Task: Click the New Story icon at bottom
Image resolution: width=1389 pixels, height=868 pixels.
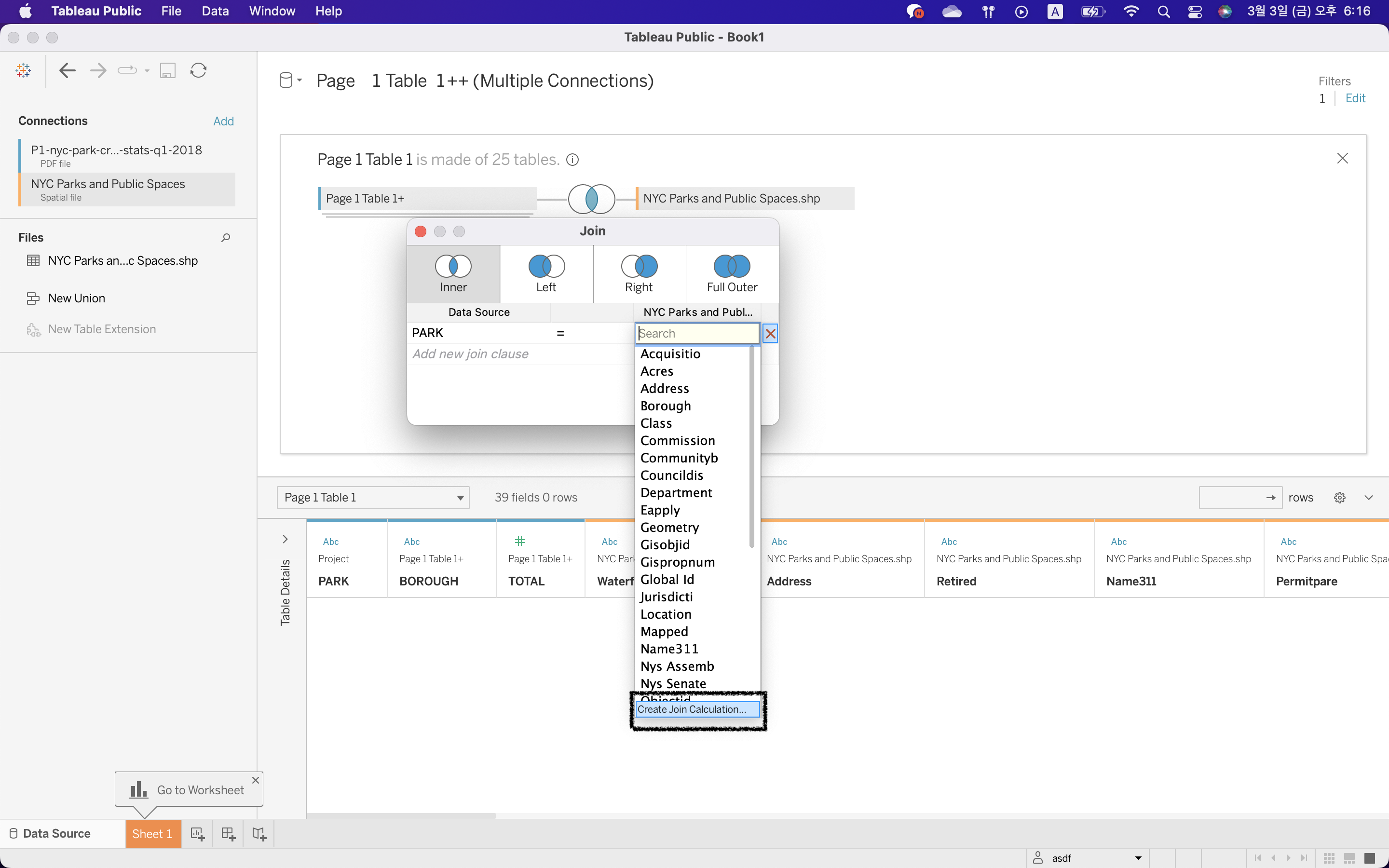Action: coord(259,834)
